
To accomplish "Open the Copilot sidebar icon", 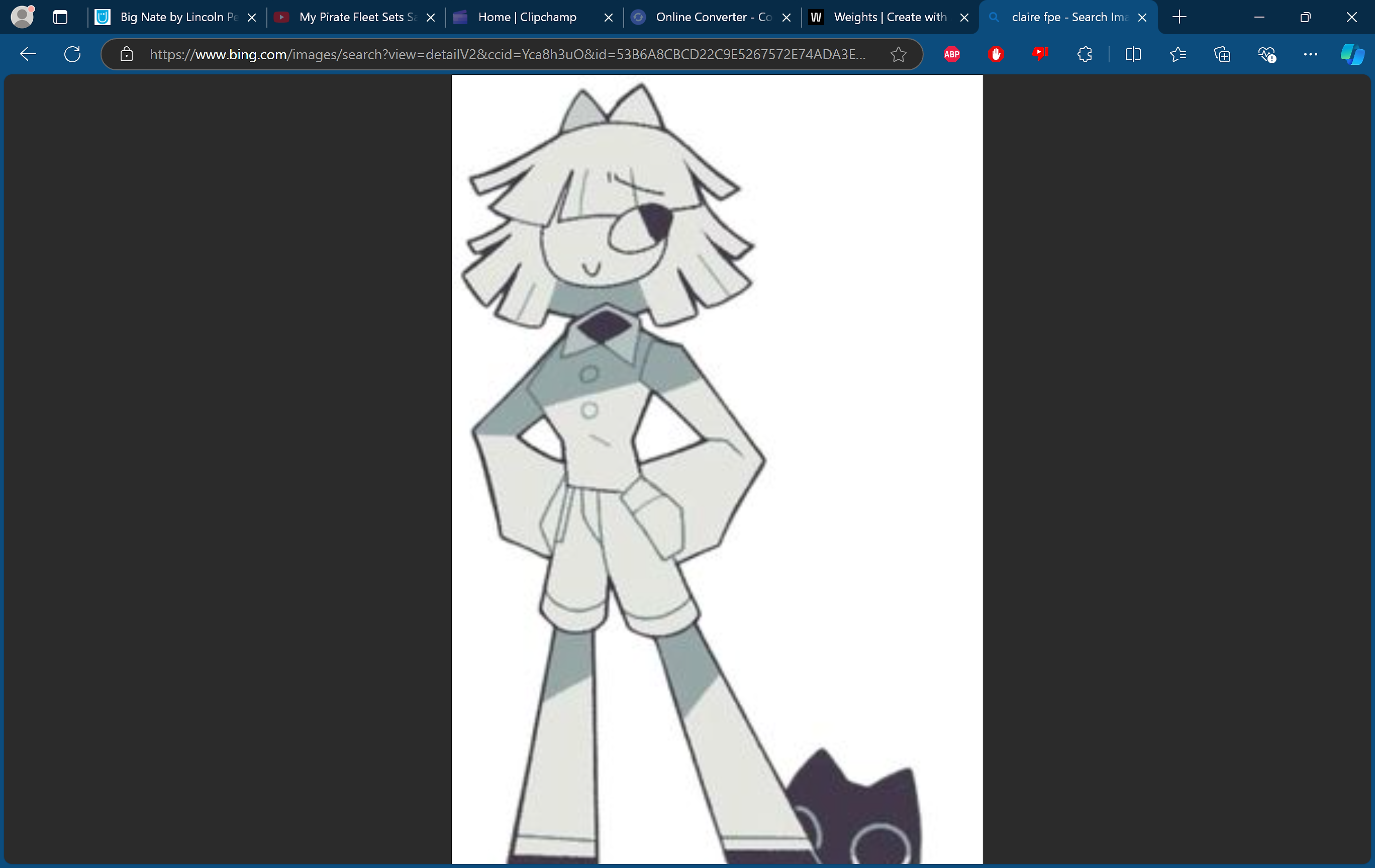I will coord(1352,54).
